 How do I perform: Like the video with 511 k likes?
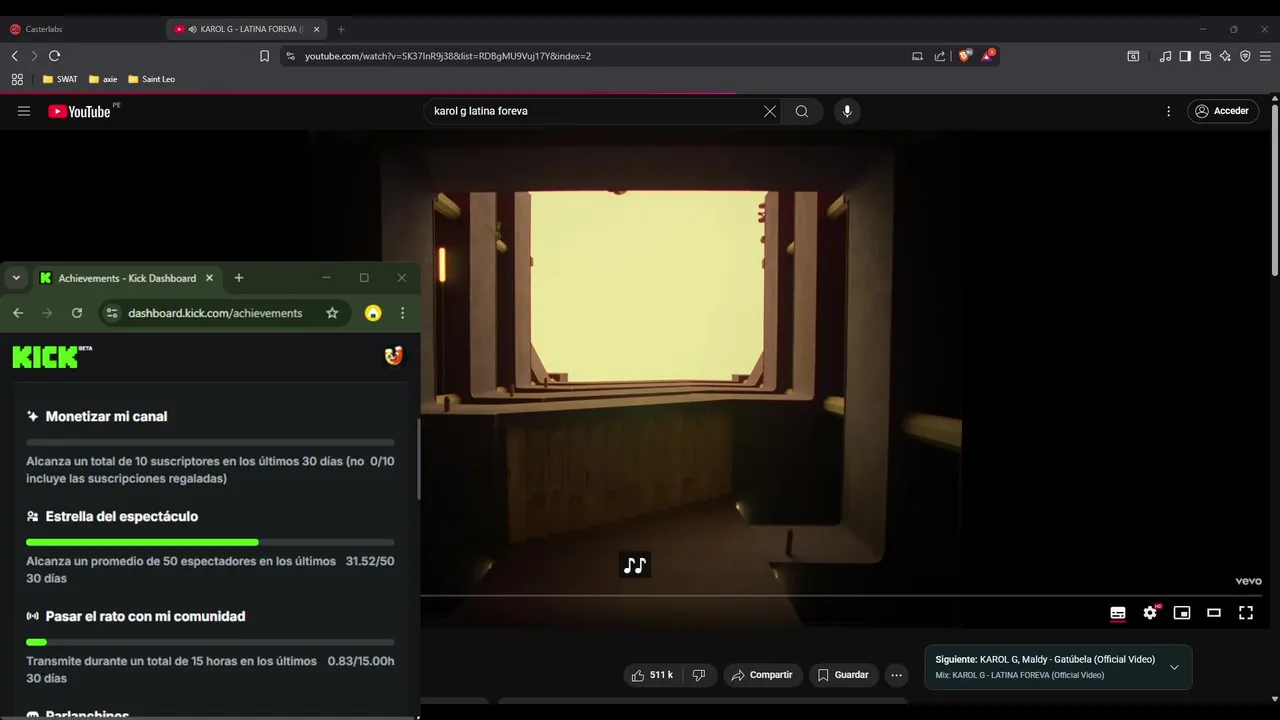(652, 675)
